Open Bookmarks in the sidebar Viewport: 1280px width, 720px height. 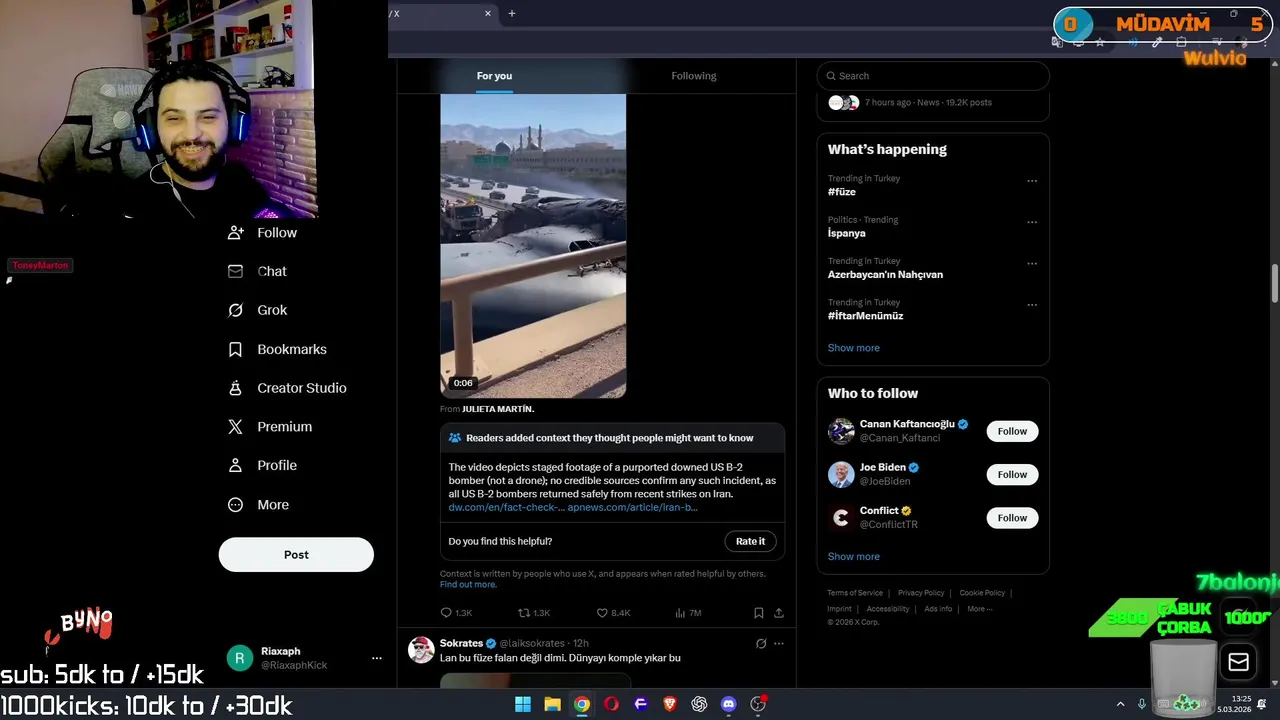[x=277, y=349]
